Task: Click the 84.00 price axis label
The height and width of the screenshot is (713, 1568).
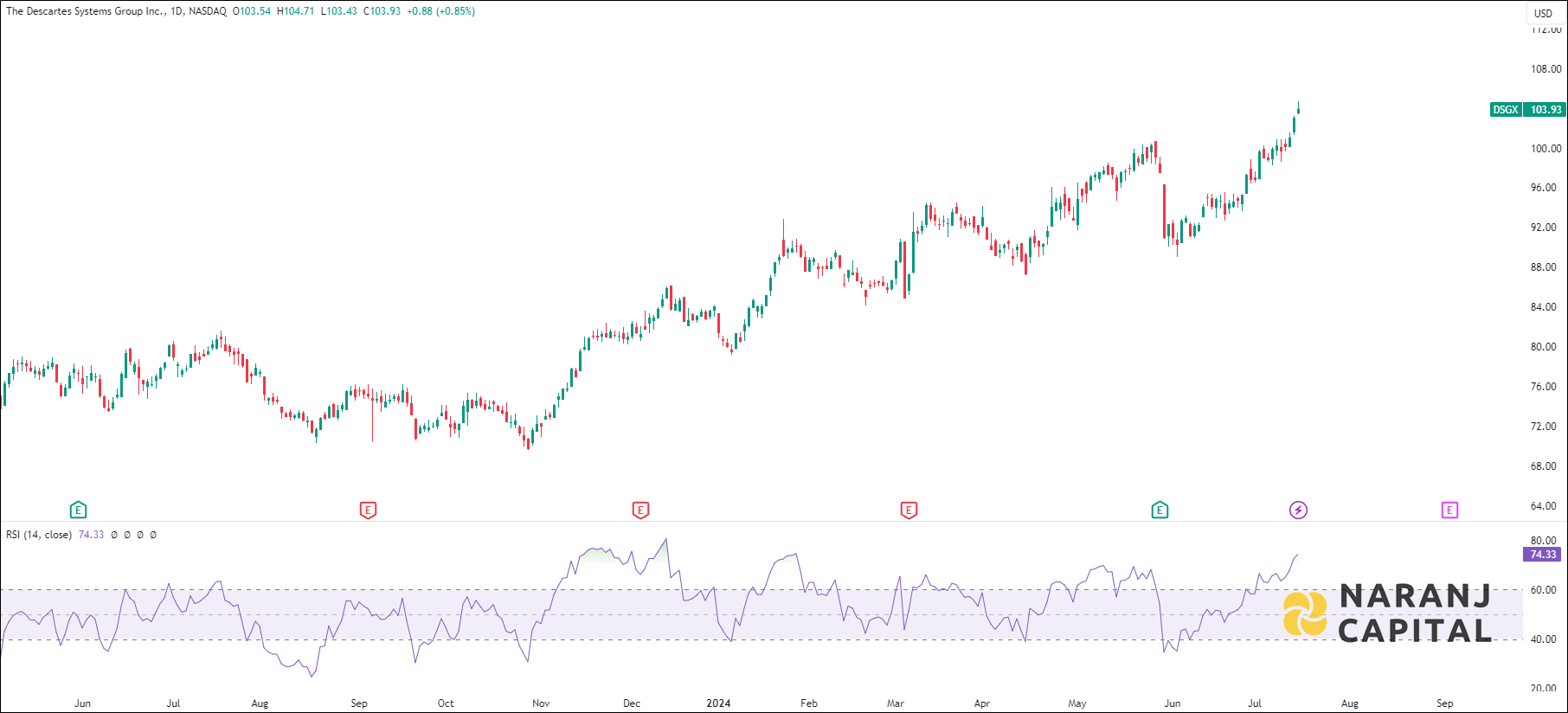Action: coord(1543,307)
